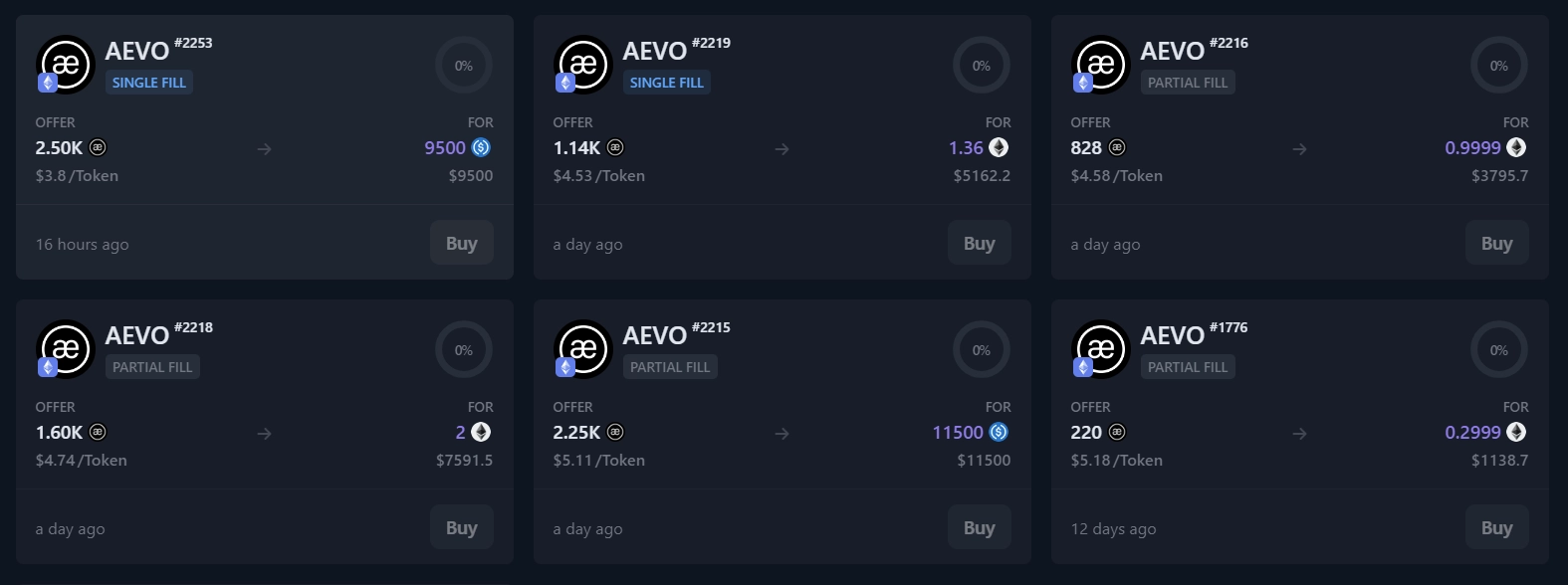Click the arrow between offer and 9500 USDC
The height and width of the screenshot is (585, 1568).
coord(264,149)
